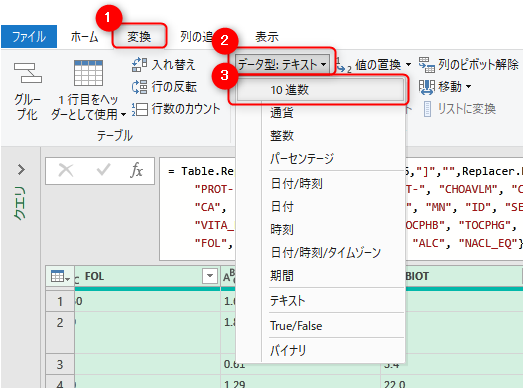Click the fx function icon

click(136, 170)
